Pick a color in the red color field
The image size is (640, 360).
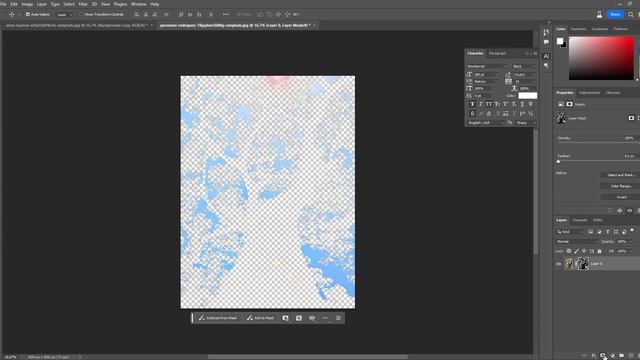[601, 58]
